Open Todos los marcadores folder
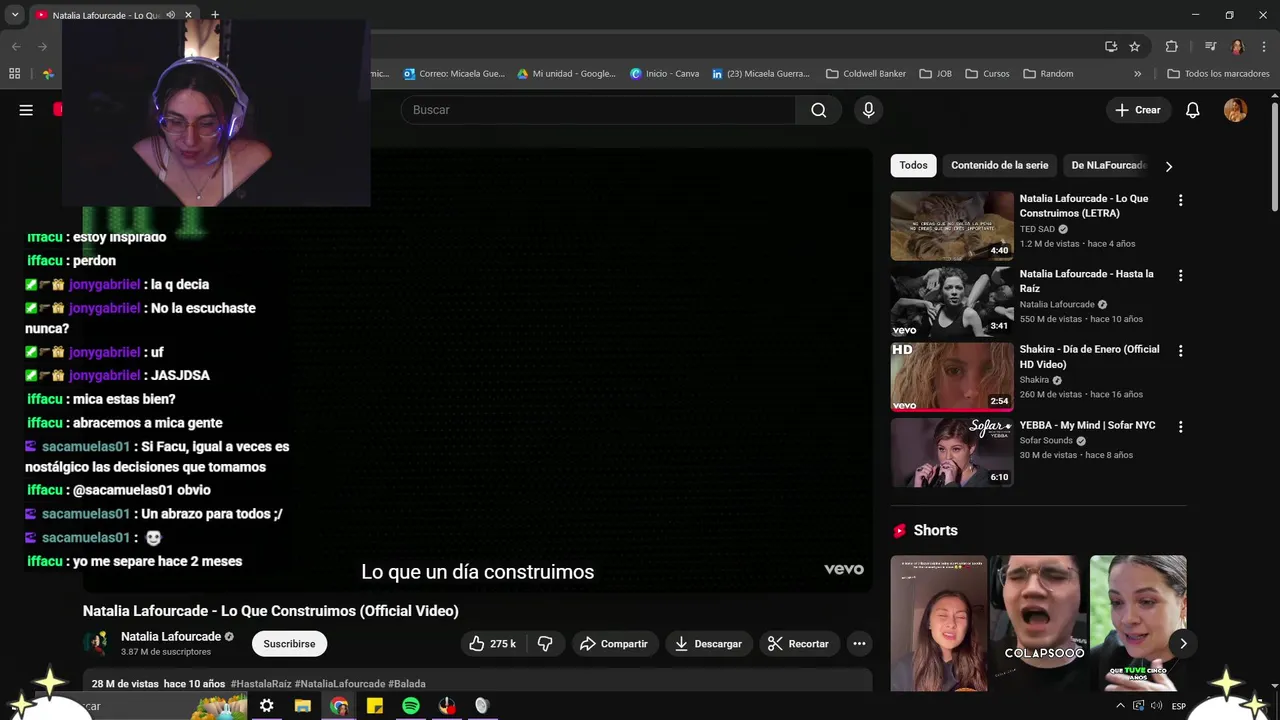Viewport: 1280px width, 720px height. (1218, 73)
